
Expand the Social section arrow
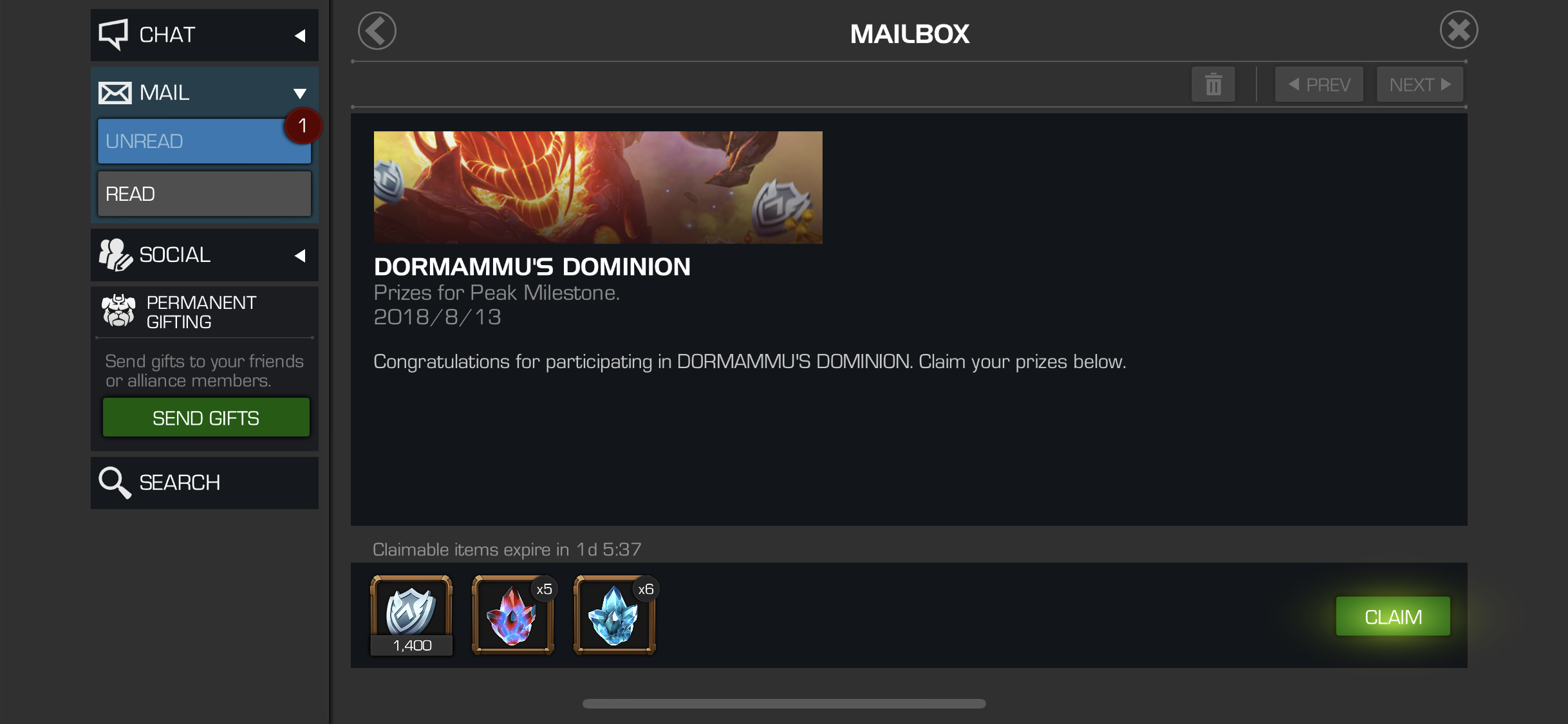pos(300,255)
